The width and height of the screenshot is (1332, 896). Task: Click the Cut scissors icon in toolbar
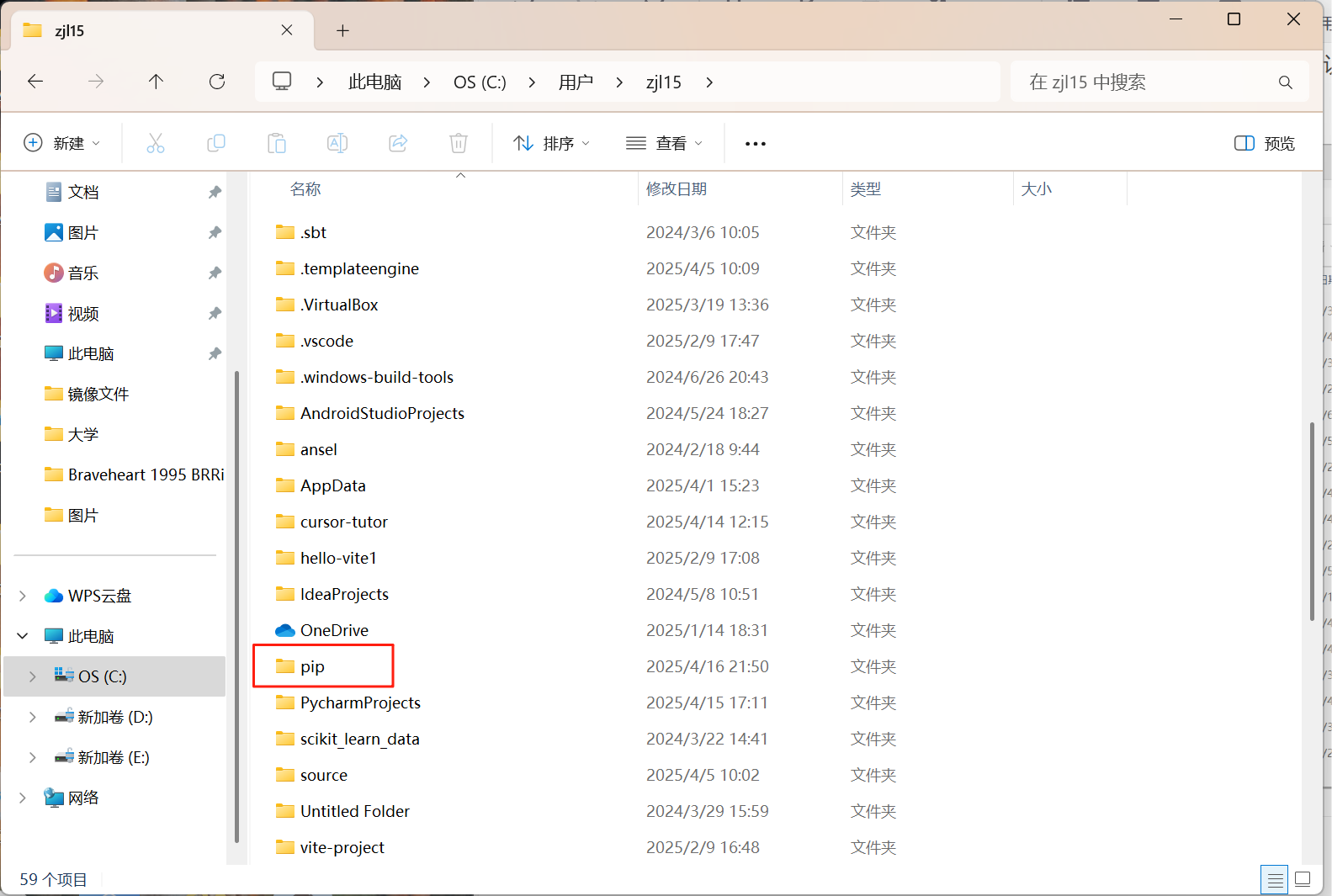[156, 143]
